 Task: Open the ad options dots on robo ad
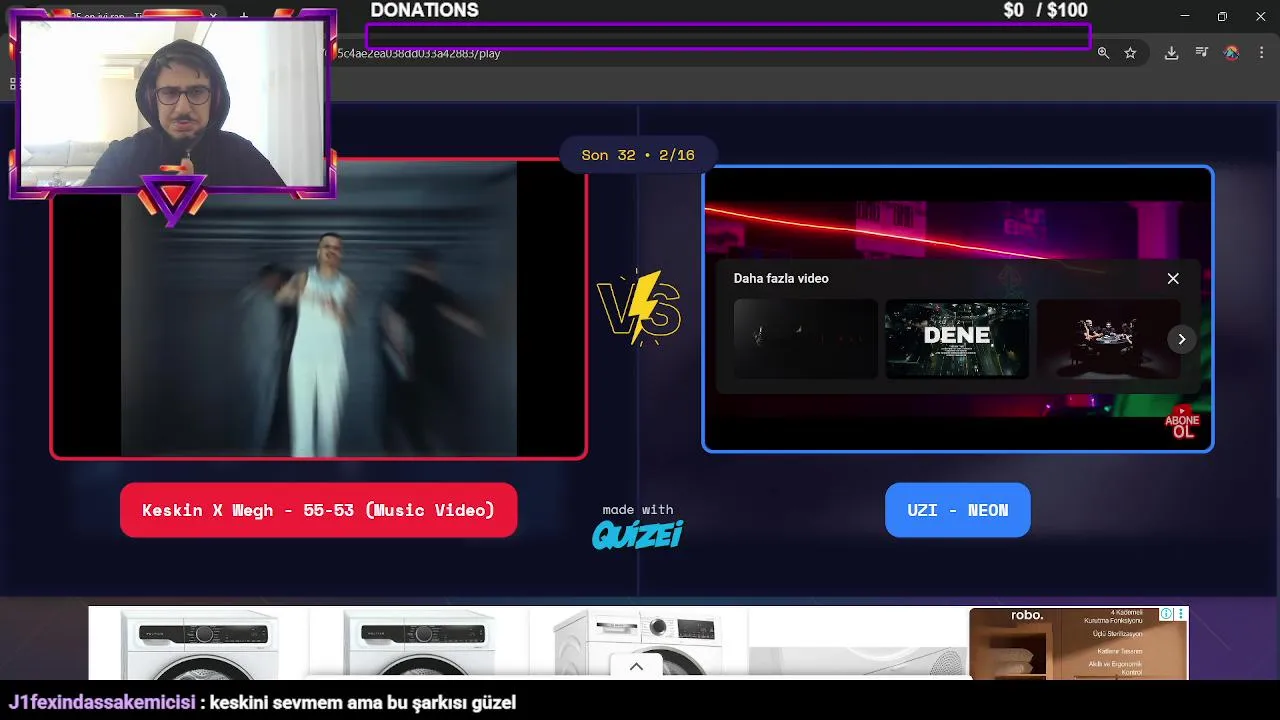pos(1181,614)
